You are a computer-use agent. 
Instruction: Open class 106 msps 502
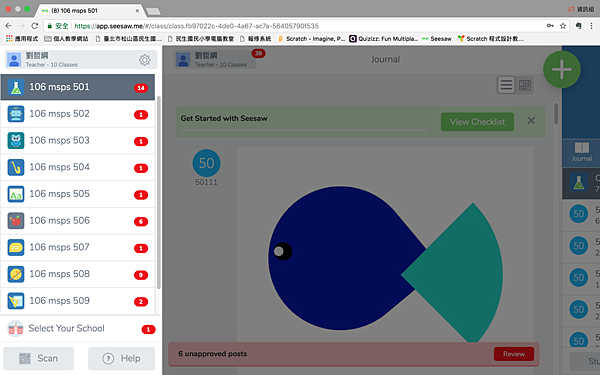click(x=78, y=114)
